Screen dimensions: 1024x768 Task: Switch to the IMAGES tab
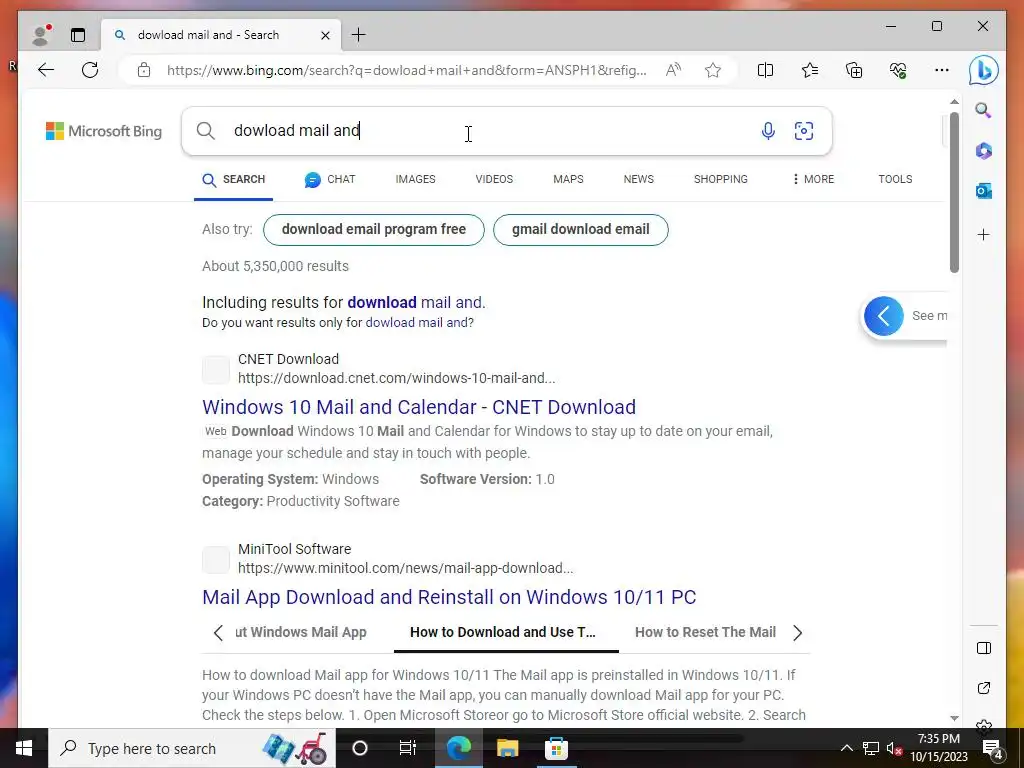tap(415, 179)
